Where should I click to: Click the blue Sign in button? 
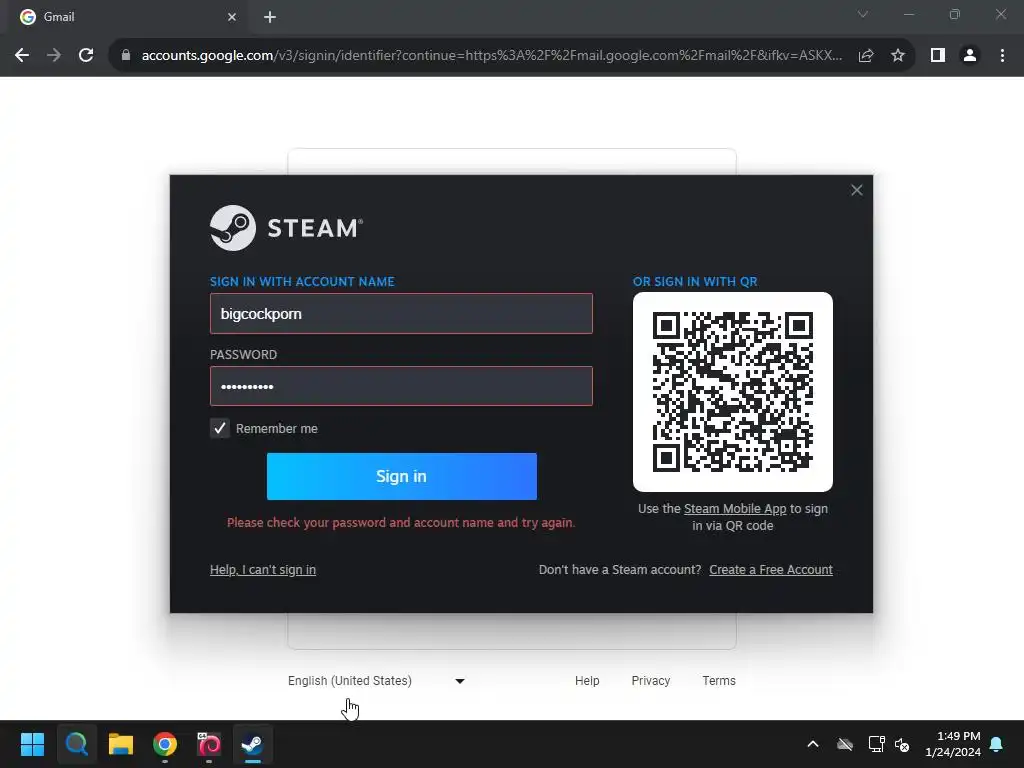pos(402,476)
